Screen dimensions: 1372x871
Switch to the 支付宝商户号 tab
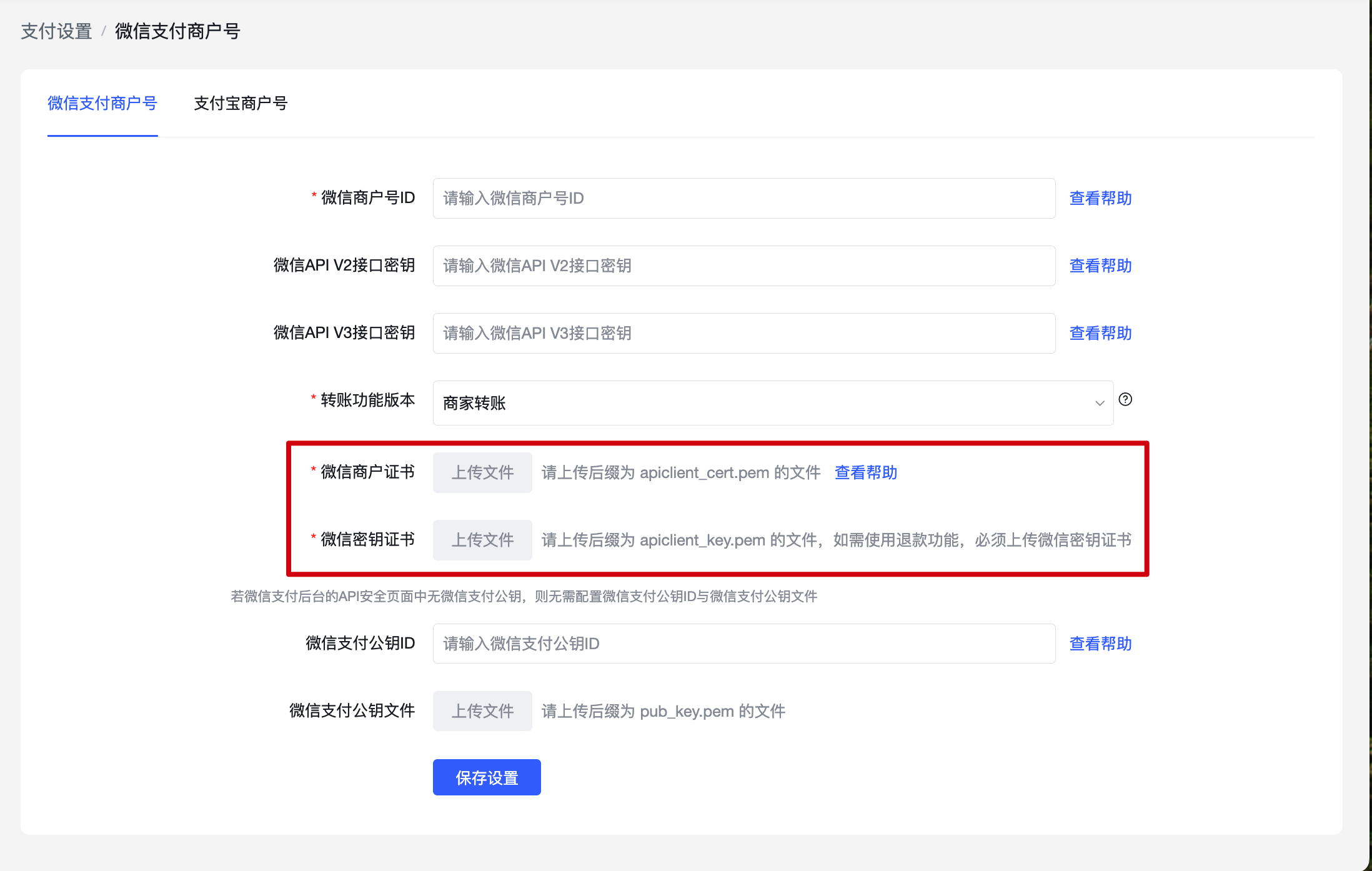(241, 103)
